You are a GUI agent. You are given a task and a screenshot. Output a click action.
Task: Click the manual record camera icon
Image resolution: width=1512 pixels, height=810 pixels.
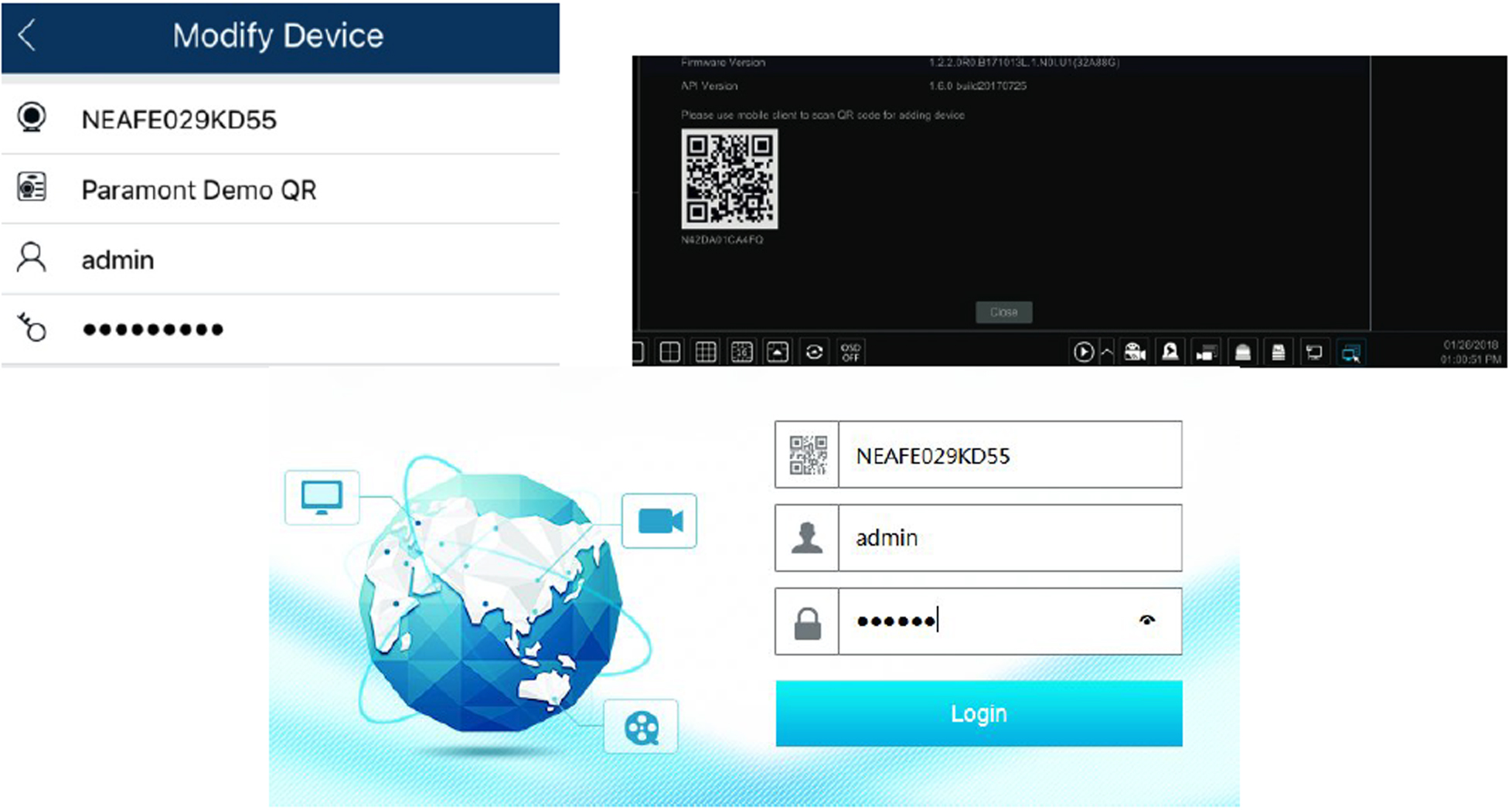[1134, 352]
